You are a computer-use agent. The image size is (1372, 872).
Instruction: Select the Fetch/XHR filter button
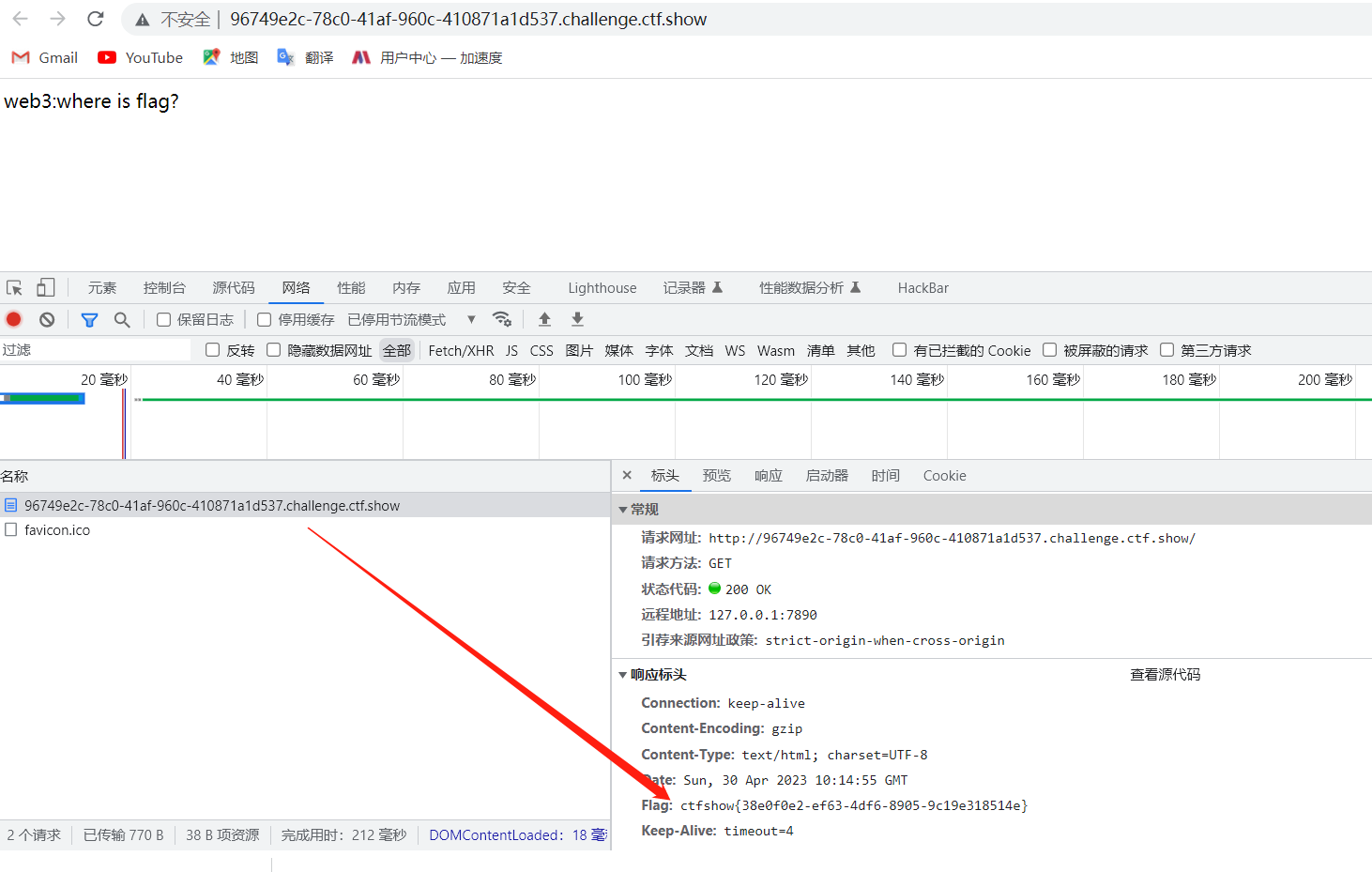click(x=461, y=351)
